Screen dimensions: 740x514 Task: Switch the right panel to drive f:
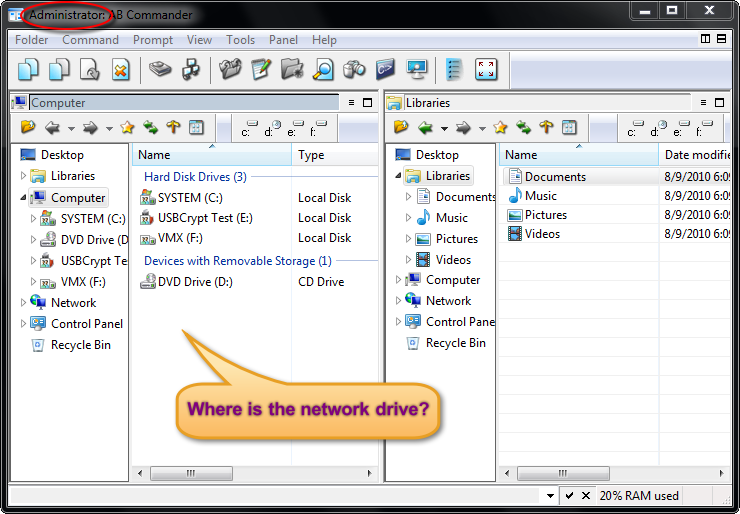click(x=704, y=129)
